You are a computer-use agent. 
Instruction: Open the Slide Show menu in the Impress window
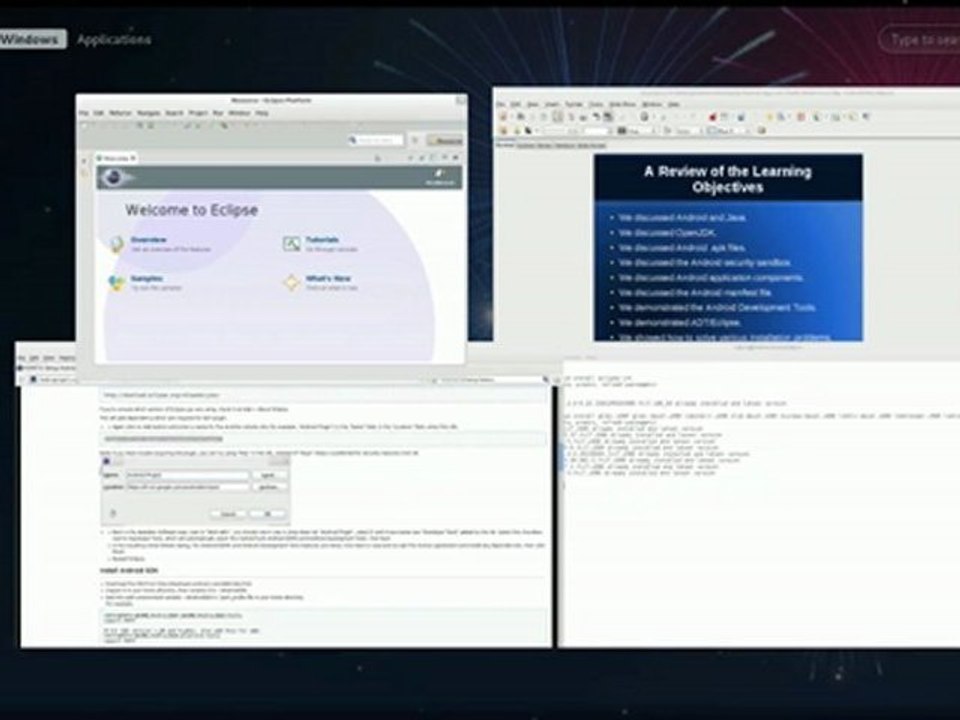pyautogui.click(x=622, y=104)
